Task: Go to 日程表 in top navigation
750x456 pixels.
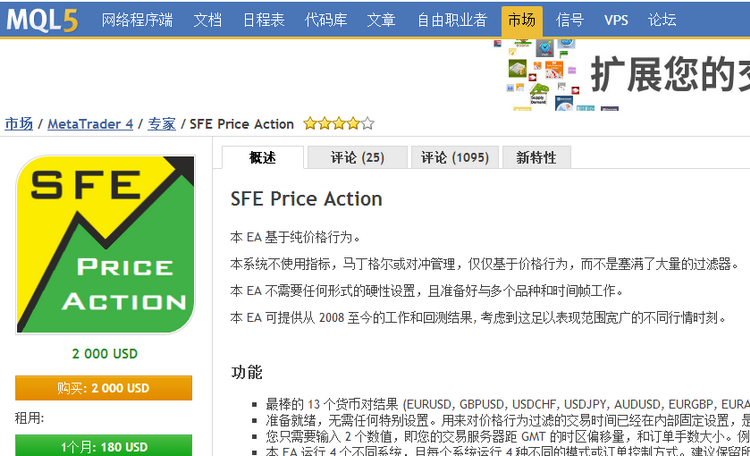Action: coord(264,20)
